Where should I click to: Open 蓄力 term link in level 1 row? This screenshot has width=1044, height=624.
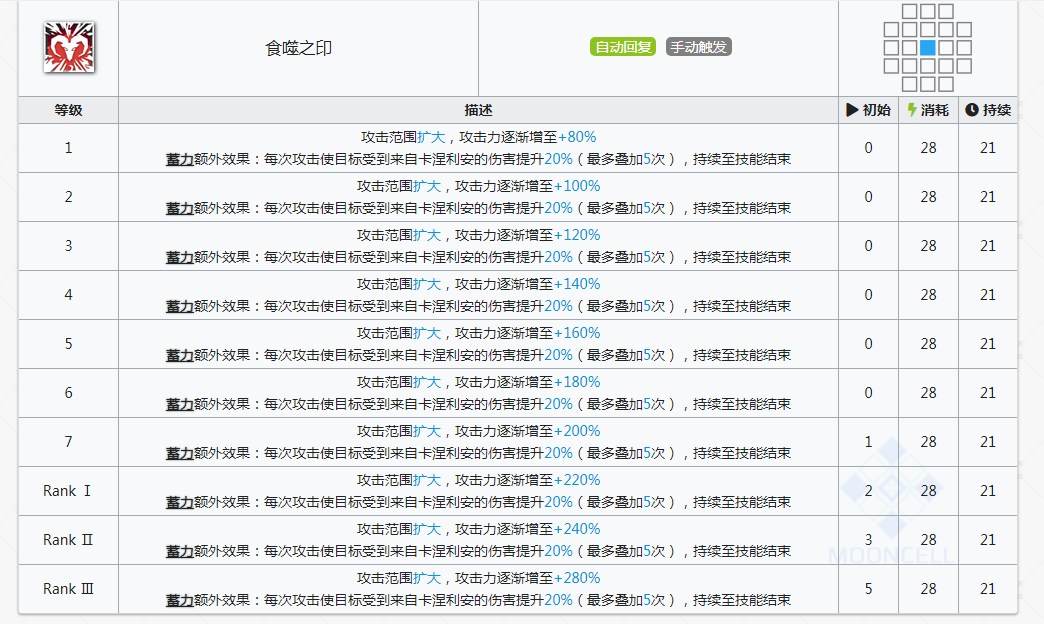coord(179,159)
